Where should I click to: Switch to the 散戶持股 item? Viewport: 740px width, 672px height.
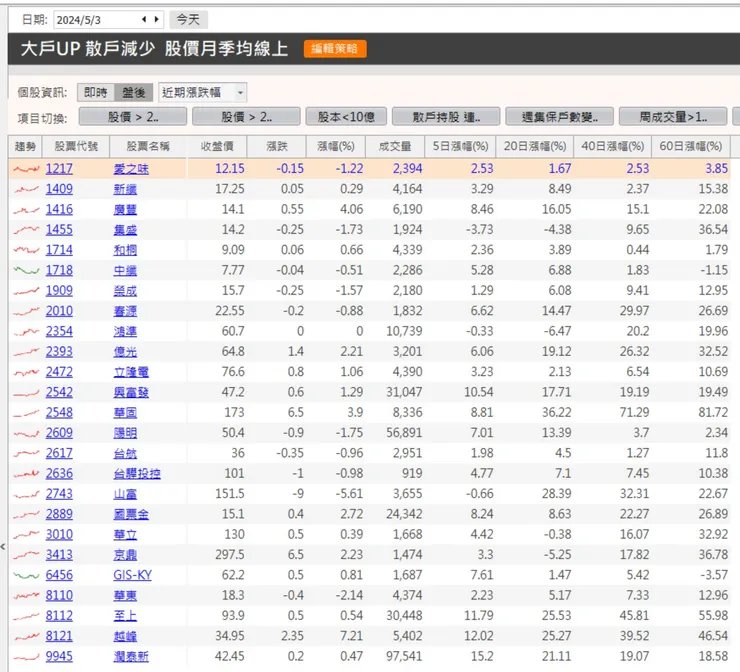pos(446,117)
